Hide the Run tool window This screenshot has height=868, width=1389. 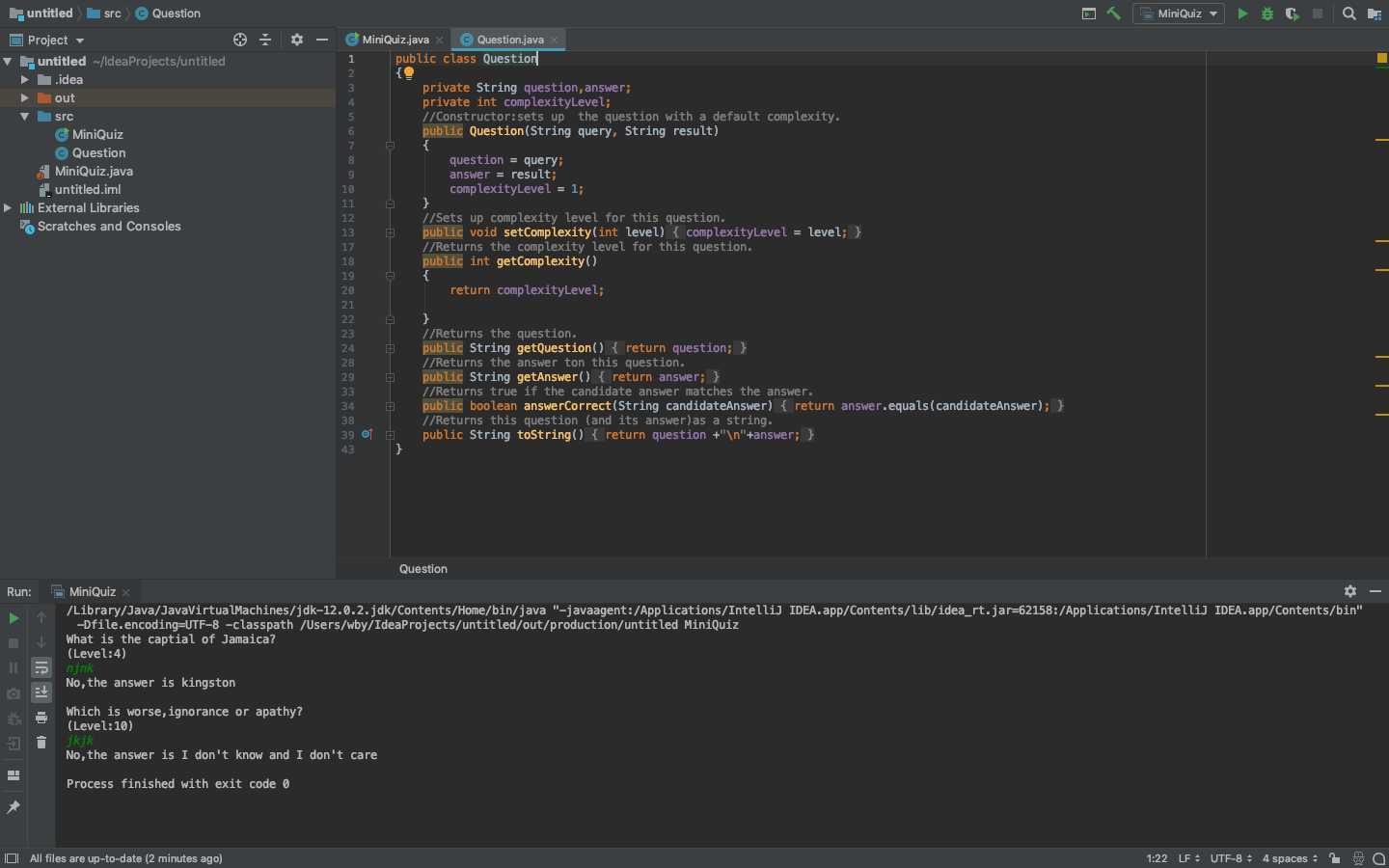tap(1375, 591)
